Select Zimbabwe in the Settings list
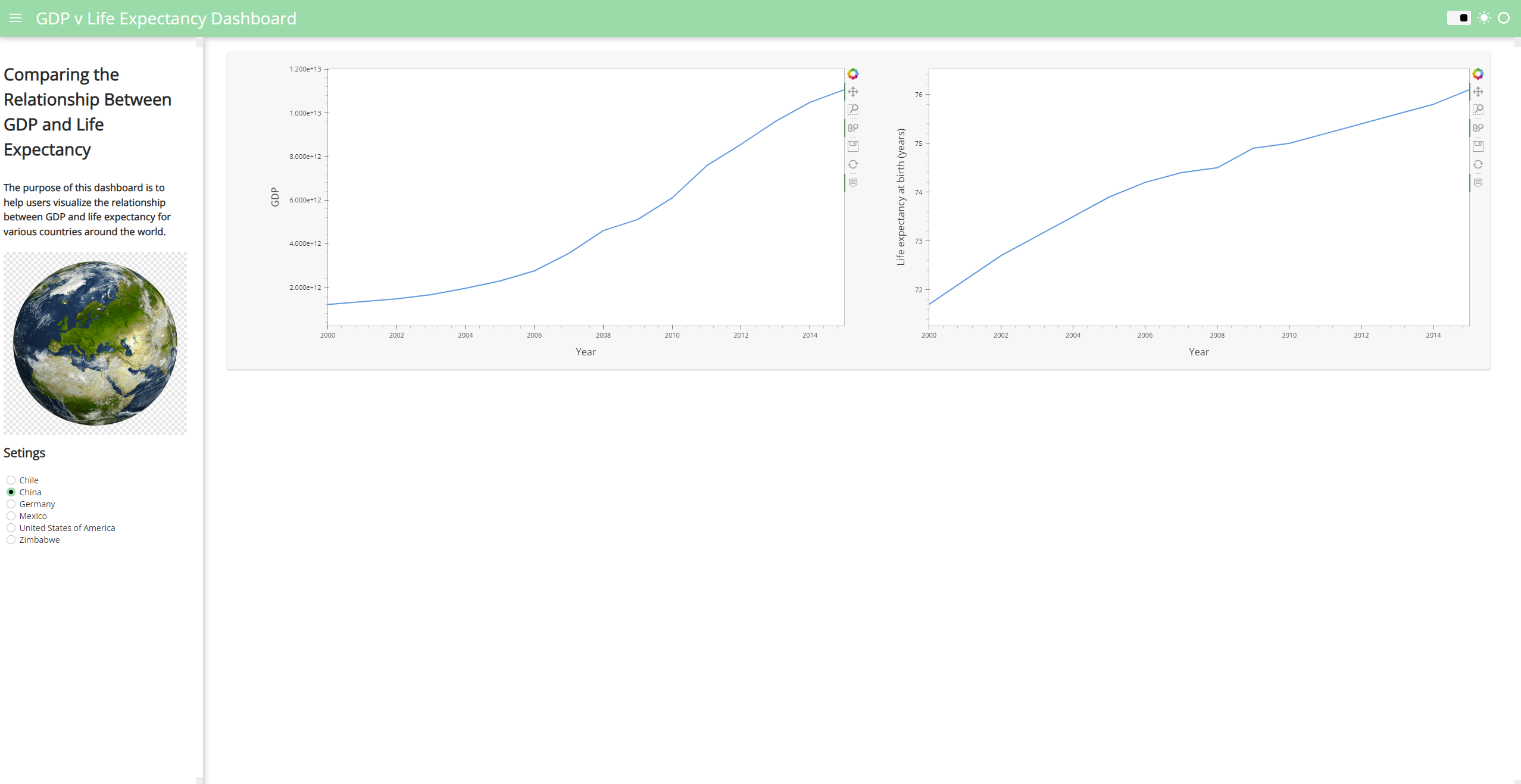Viewport: 1521px width, 784px height. (x=11, y=540)
